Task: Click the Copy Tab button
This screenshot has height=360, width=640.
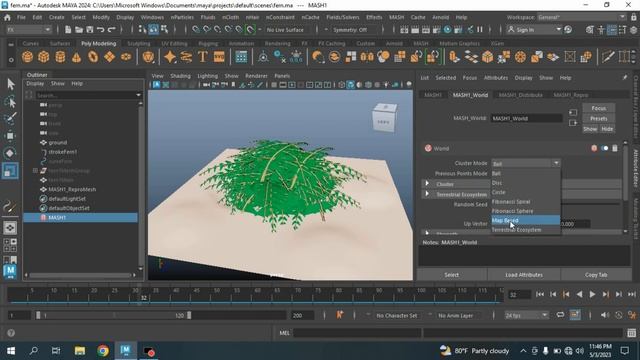Action: [x=596, y=275]
